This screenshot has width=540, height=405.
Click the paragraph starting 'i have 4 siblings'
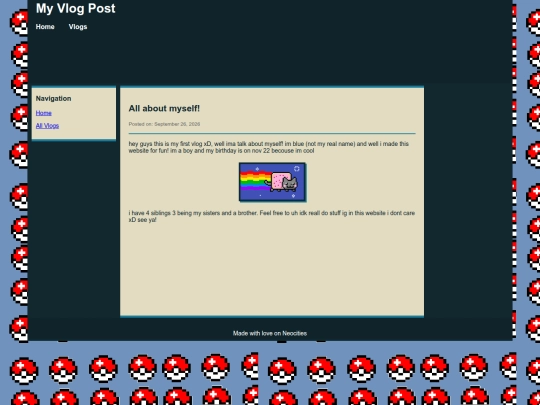(x=272, y=217)
